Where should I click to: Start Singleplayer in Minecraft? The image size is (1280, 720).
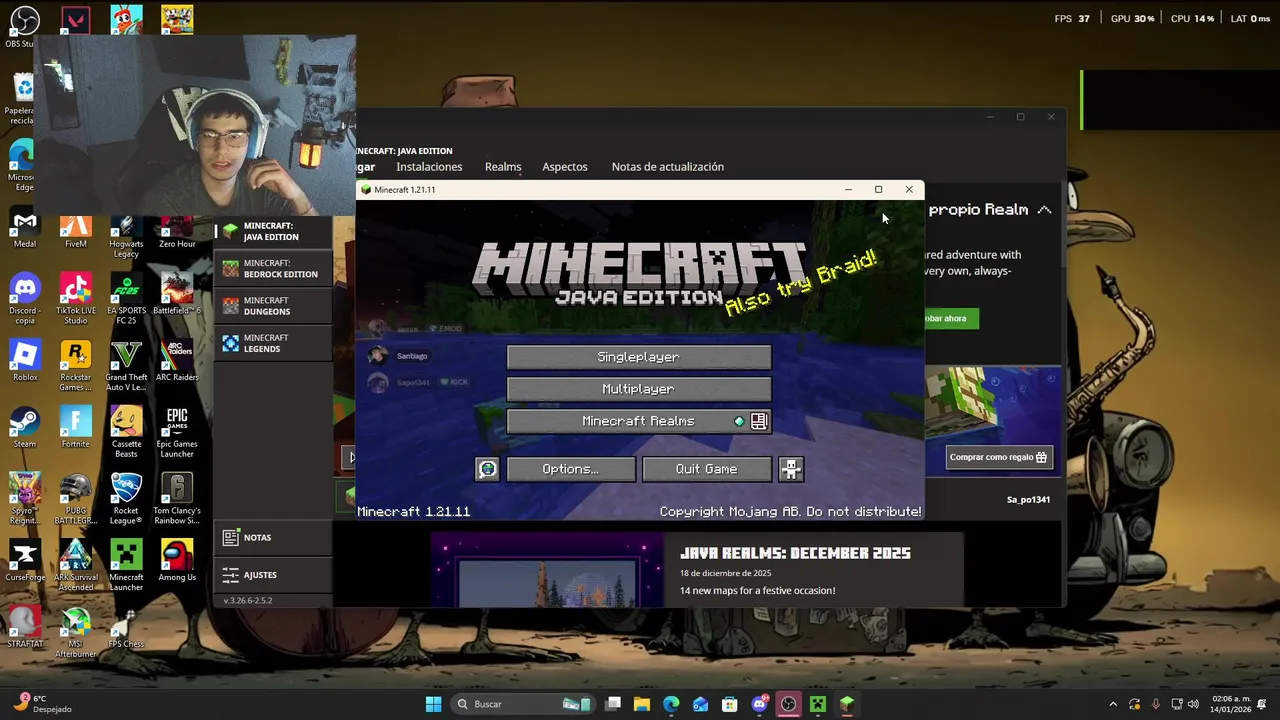click(638, 357)
